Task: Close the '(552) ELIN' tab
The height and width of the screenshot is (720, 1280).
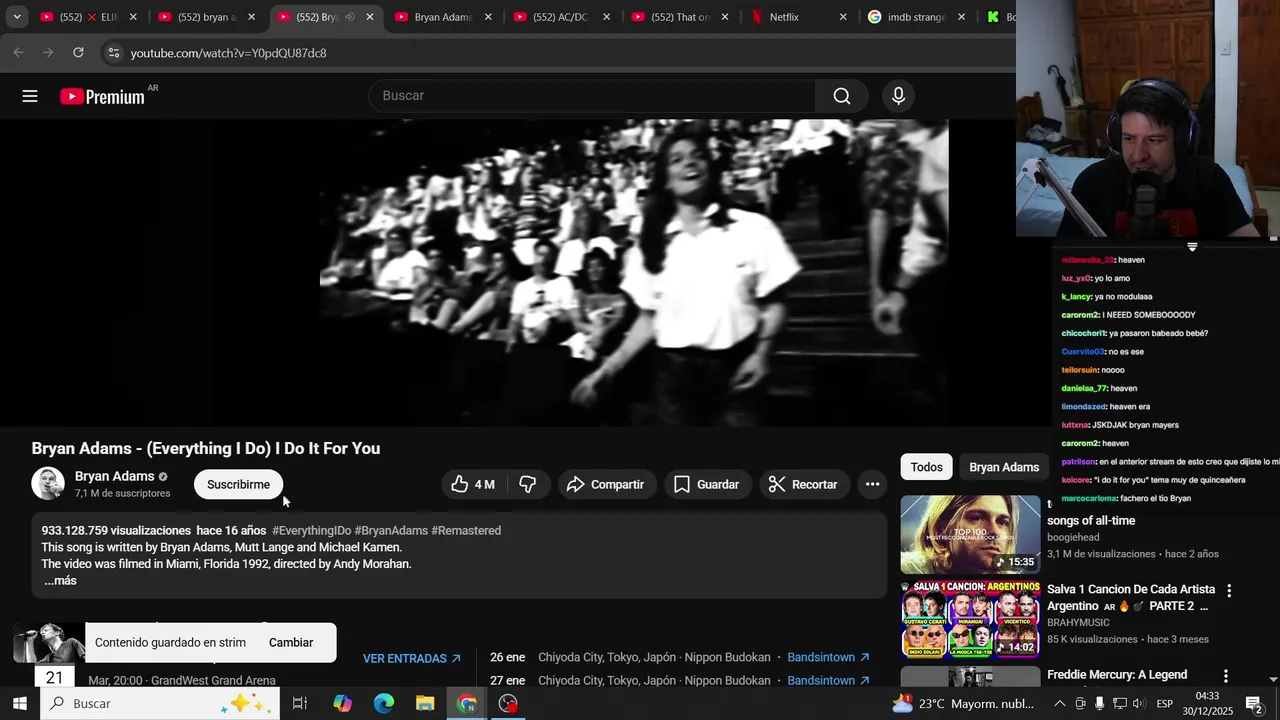Action: (133, 17)
